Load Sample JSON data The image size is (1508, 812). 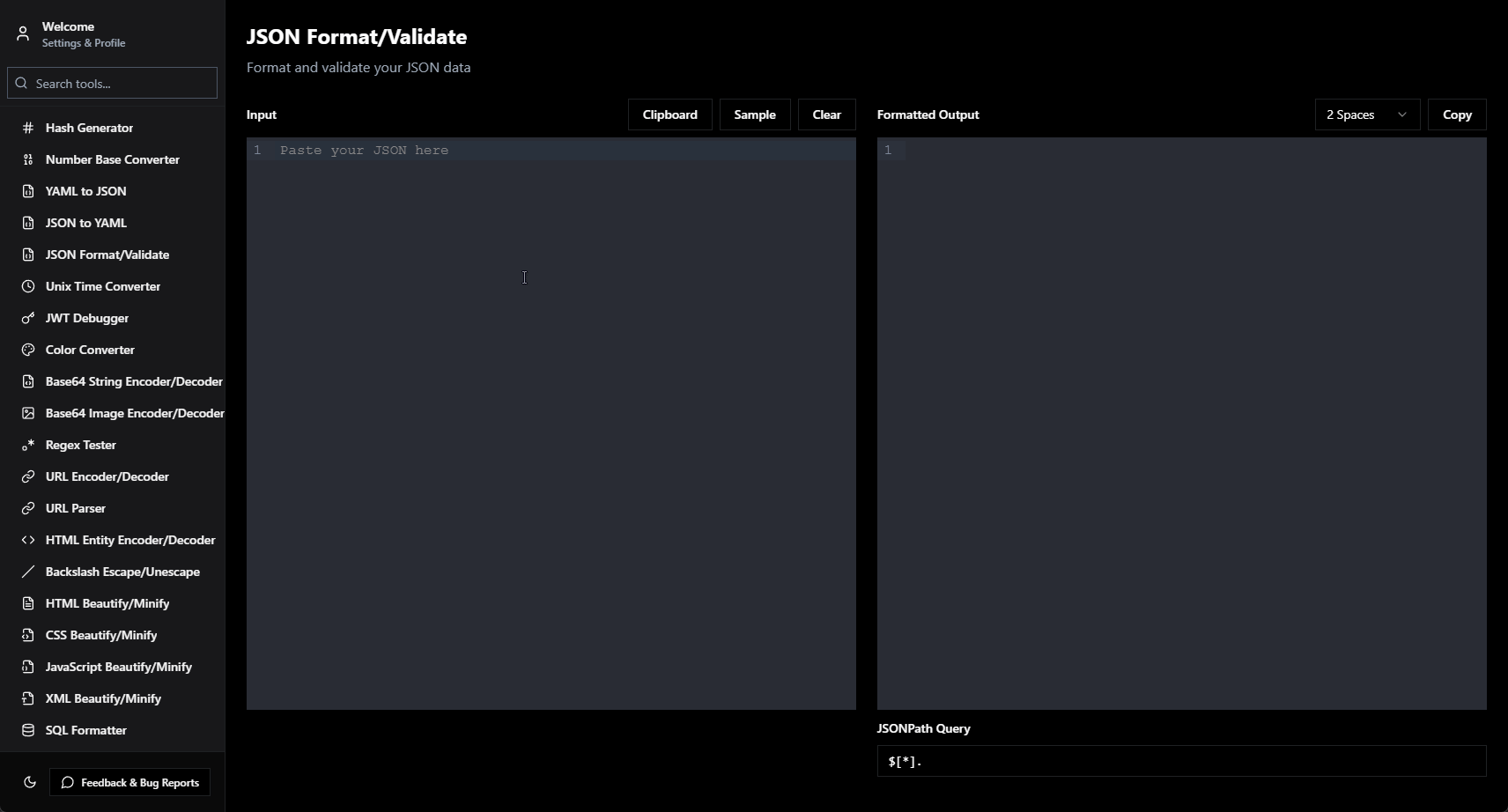(754, 114)
